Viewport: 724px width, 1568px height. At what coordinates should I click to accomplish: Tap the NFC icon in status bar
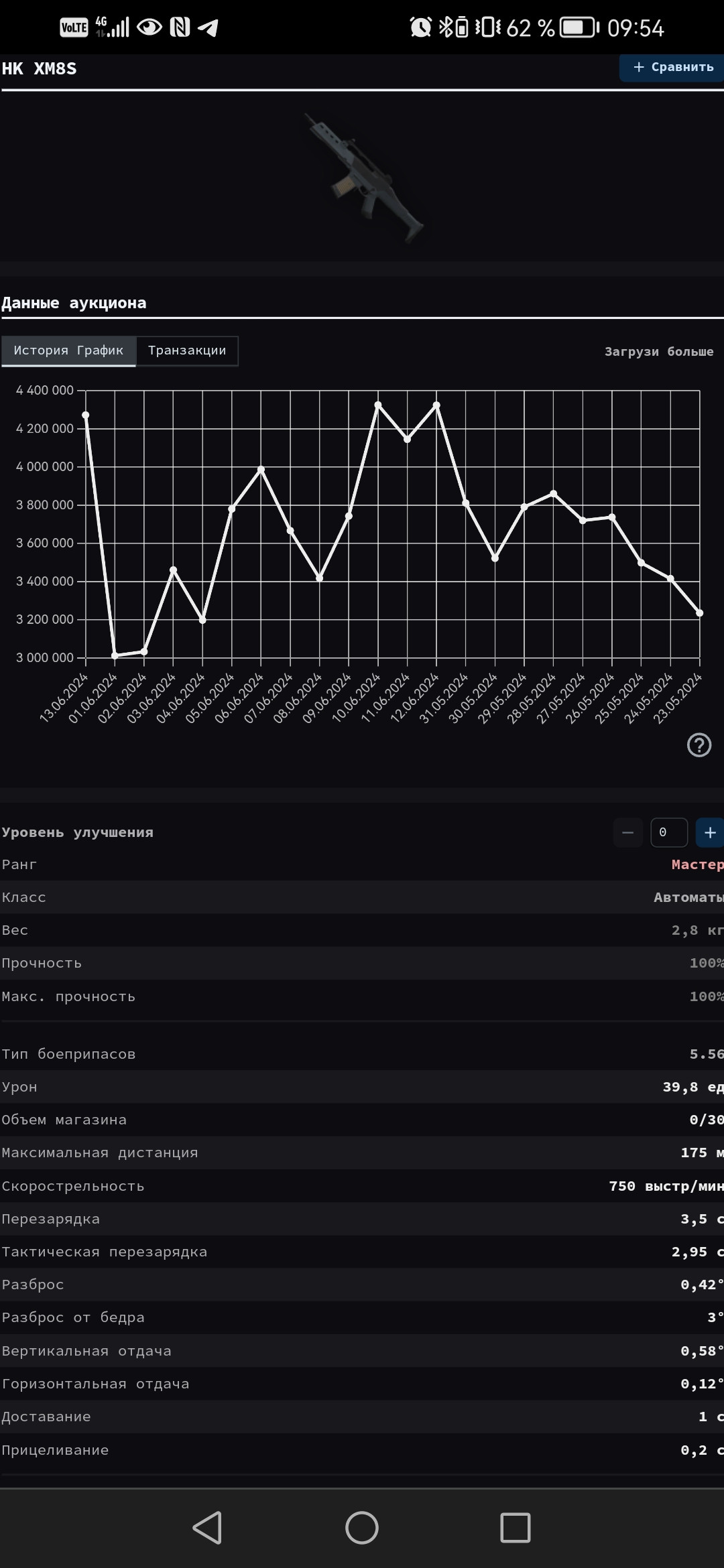(180, 27)
